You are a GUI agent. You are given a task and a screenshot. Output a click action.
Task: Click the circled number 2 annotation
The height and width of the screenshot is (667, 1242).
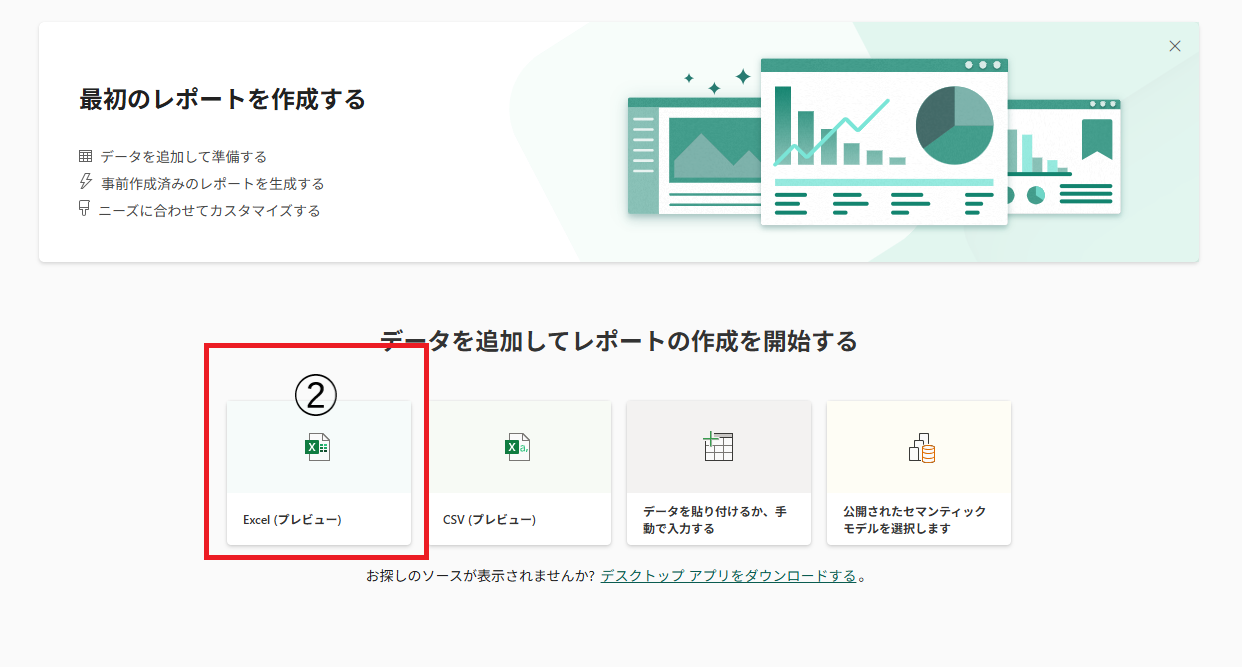tap(315, 397)
